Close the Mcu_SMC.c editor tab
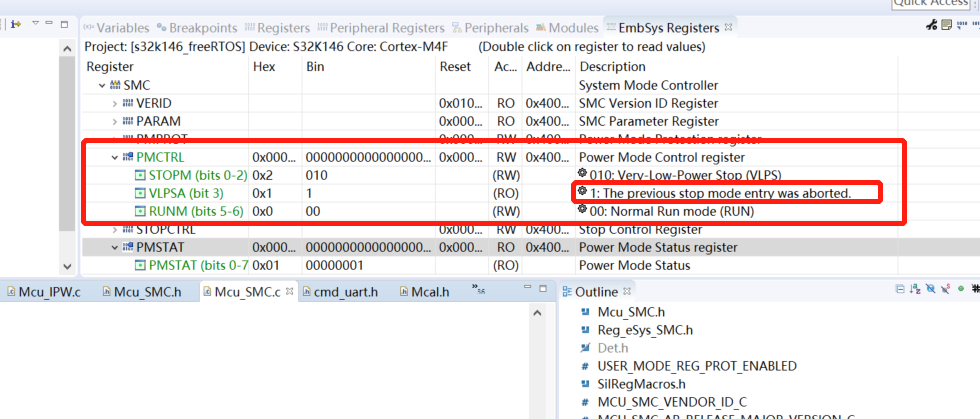The image size is (980, 419). [289, 291]
